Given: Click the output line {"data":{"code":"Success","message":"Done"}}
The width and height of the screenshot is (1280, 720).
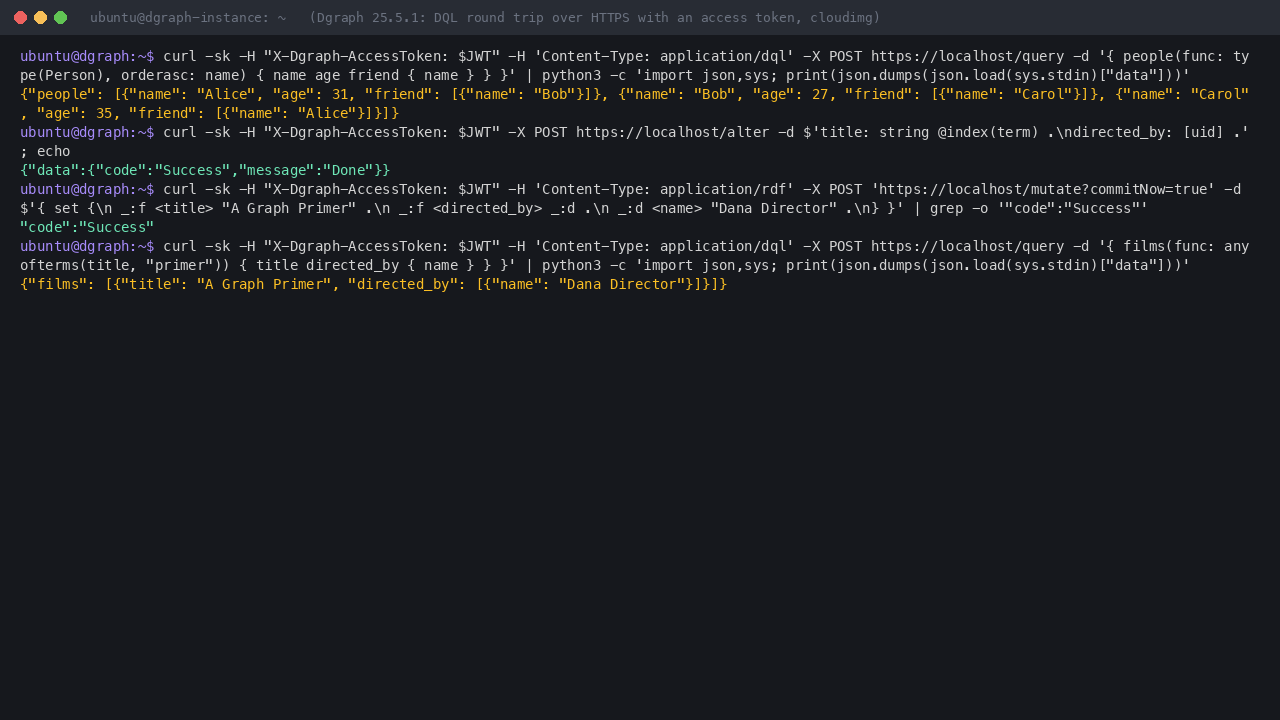Looking at the screenshot, I should (x=205, y=170).
